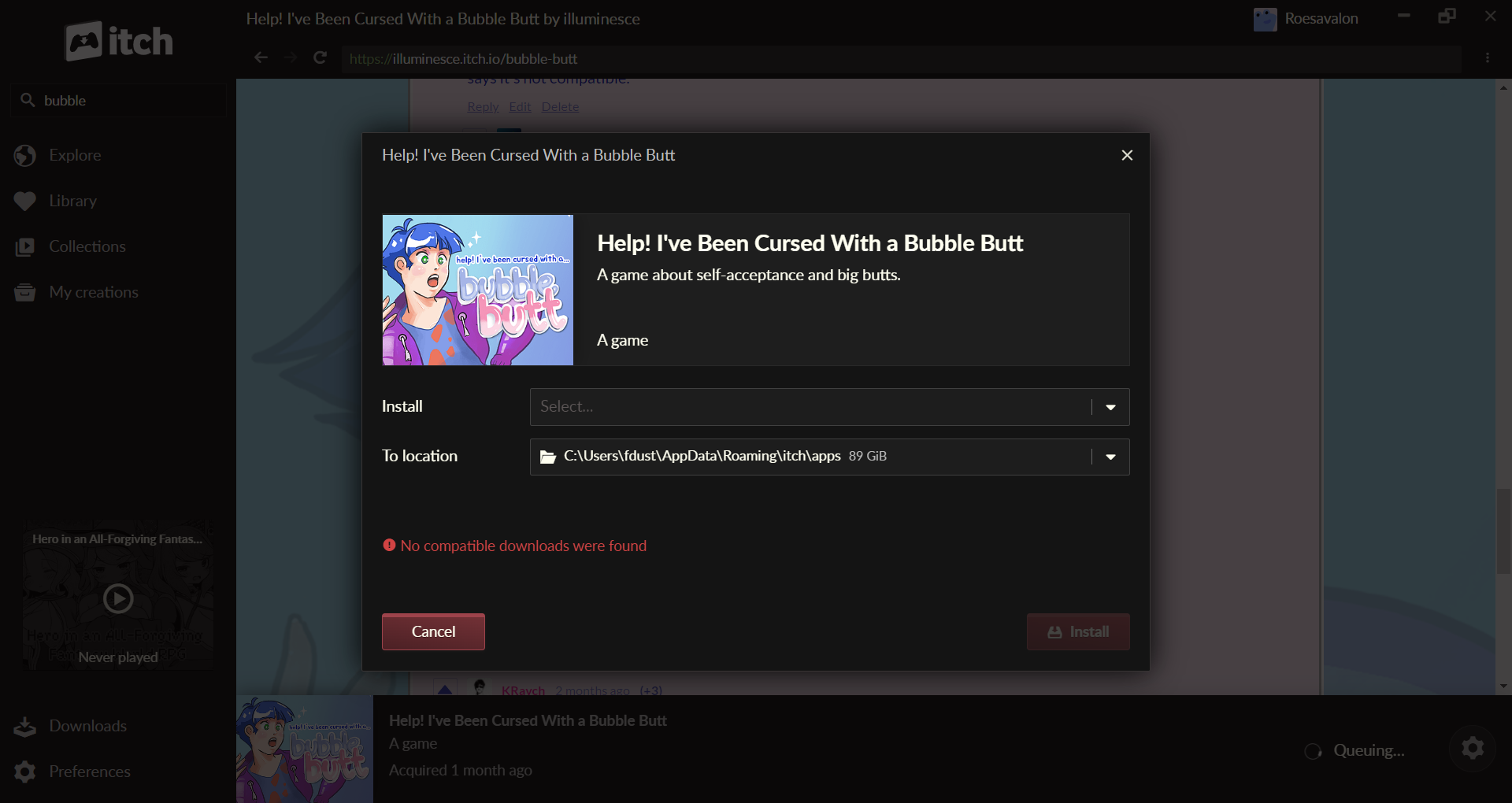
Task: Click the 'Never played' label
Action: point(118,657)
